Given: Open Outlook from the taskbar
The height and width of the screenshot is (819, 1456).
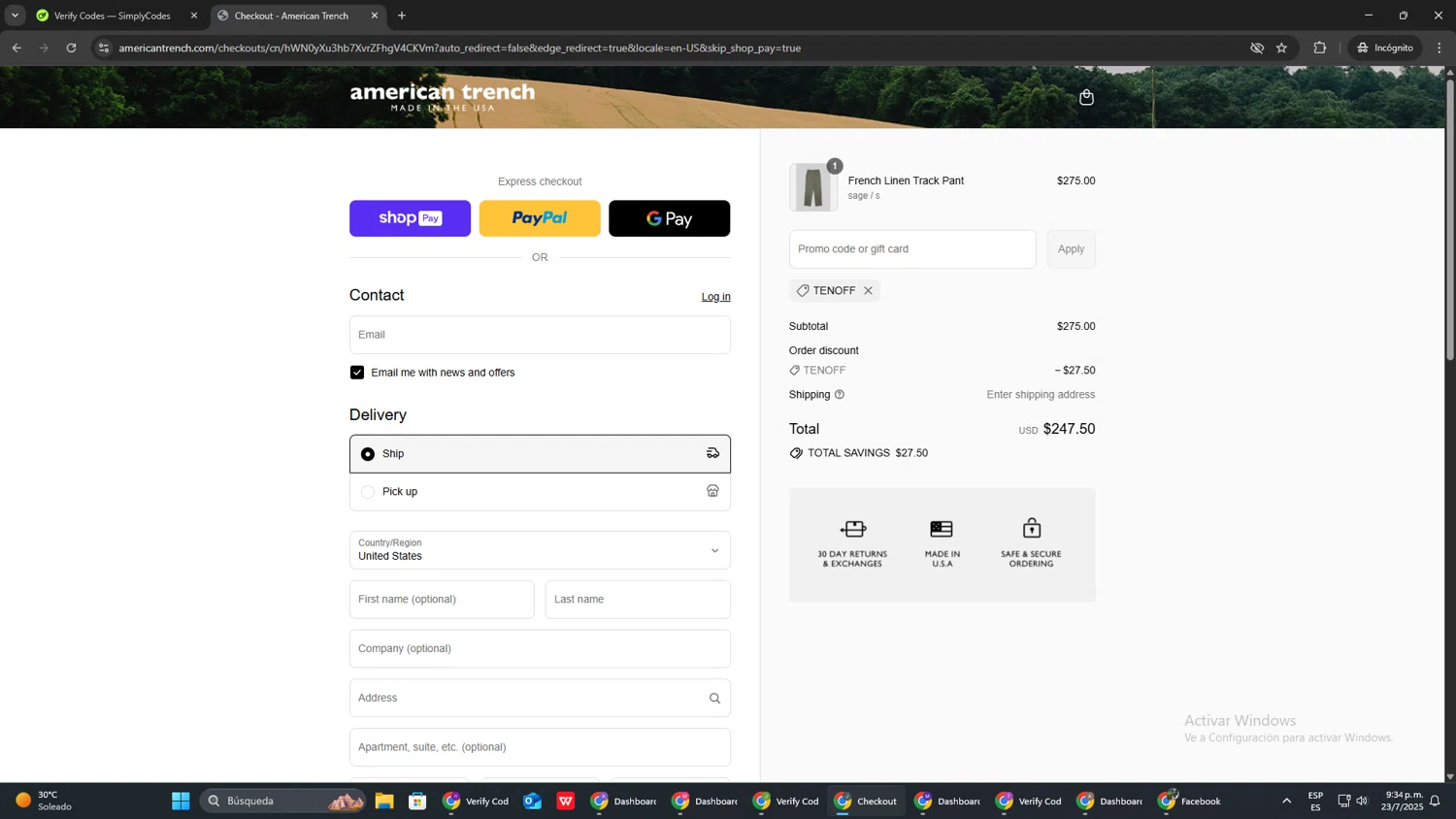Looking at the screenshot, I should coord(532,802).
